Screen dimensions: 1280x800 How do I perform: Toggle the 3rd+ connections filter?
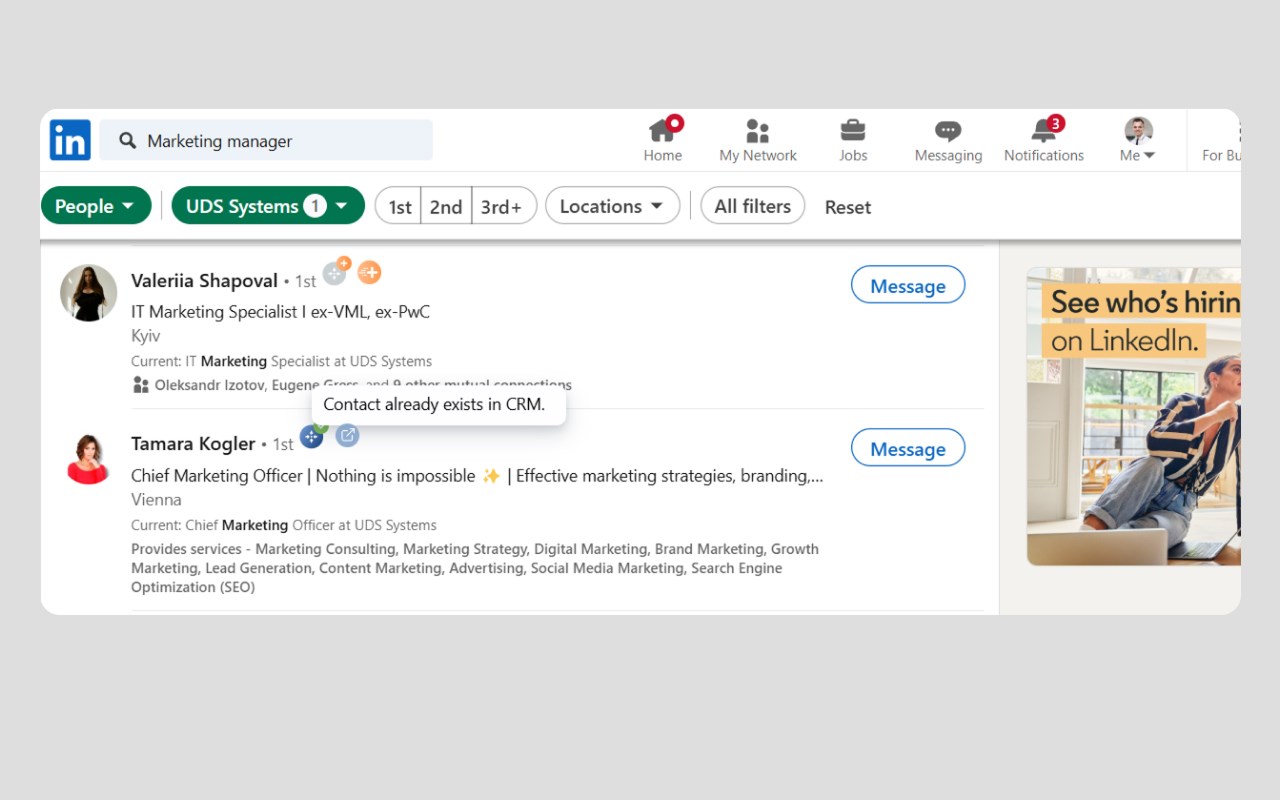[x=503, y=206]
